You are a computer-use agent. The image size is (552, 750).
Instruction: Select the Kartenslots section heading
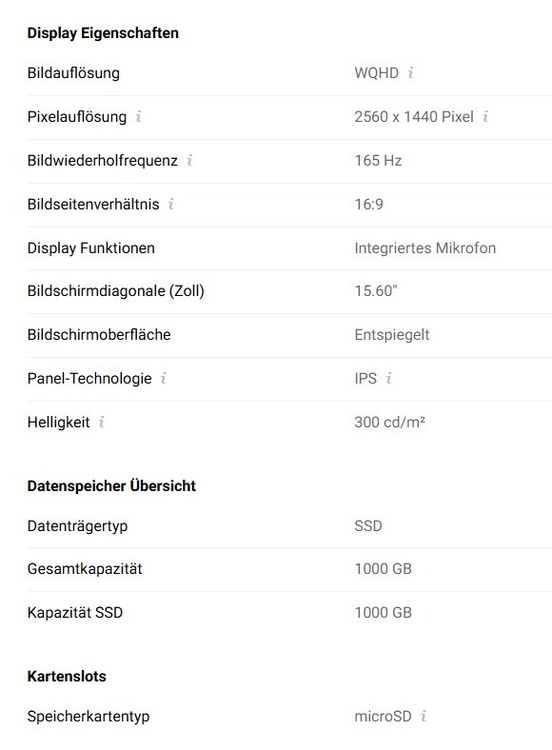tap(66, 676)
